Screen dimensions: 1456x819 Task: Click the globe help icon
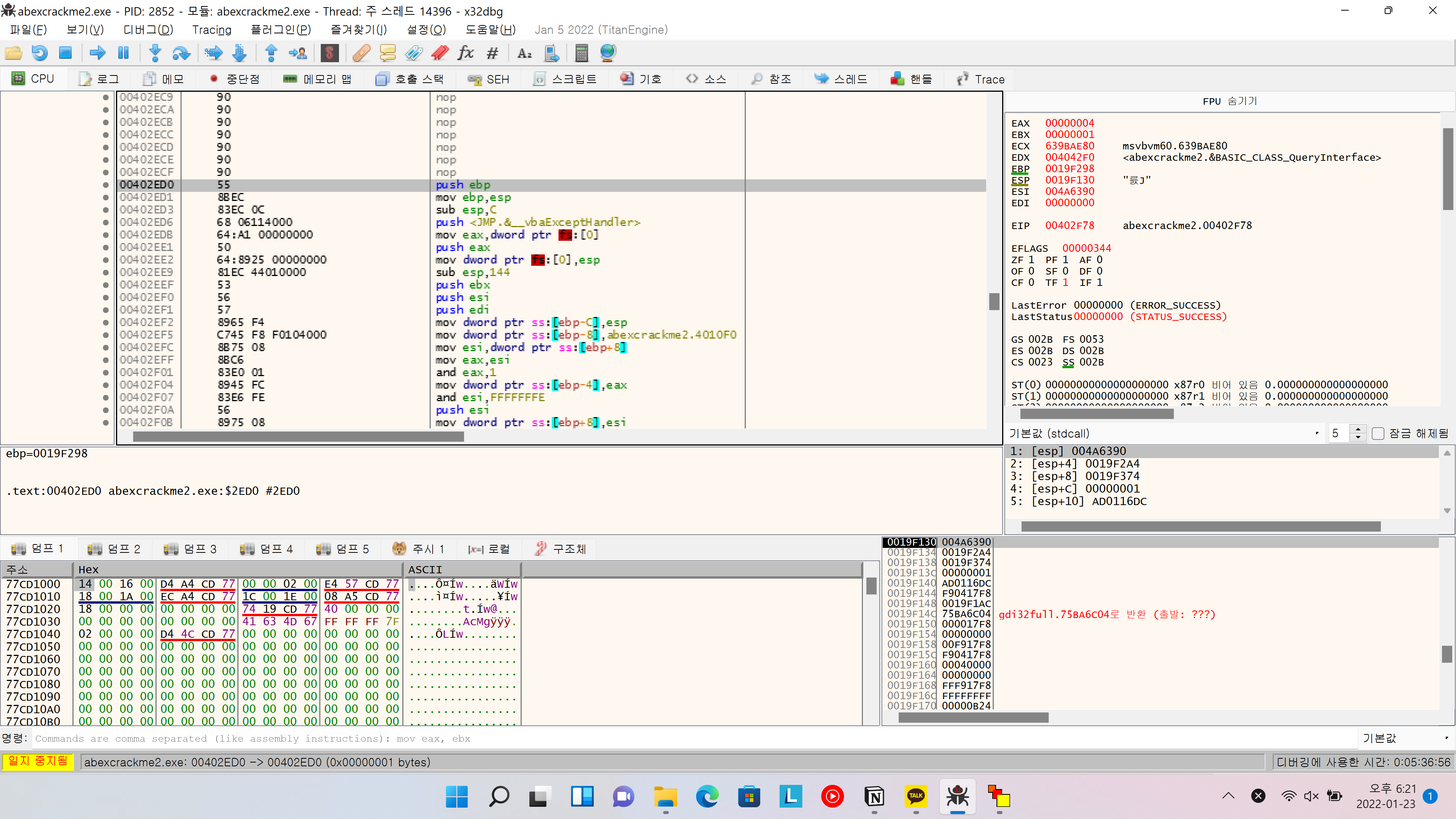pyautogui.click(x=607, y=53)
